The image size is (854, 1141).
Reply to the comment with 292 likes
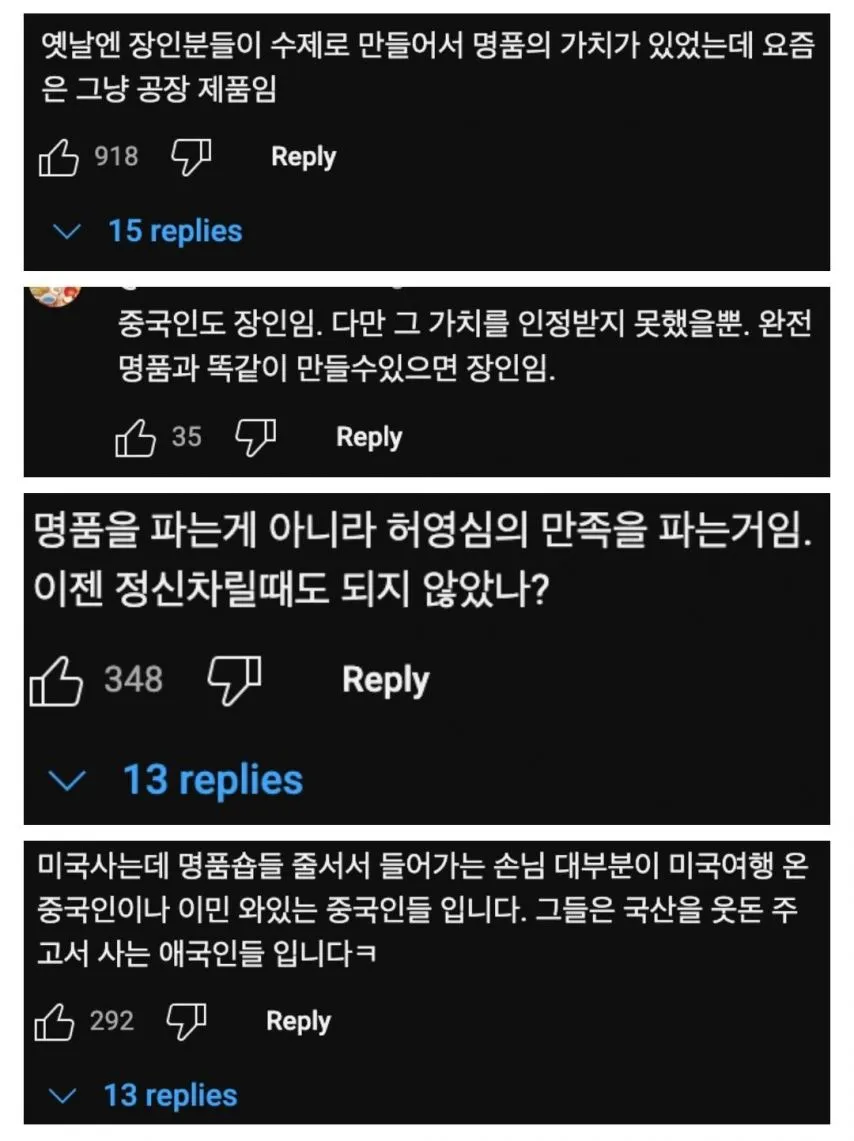coord(298,1021)
